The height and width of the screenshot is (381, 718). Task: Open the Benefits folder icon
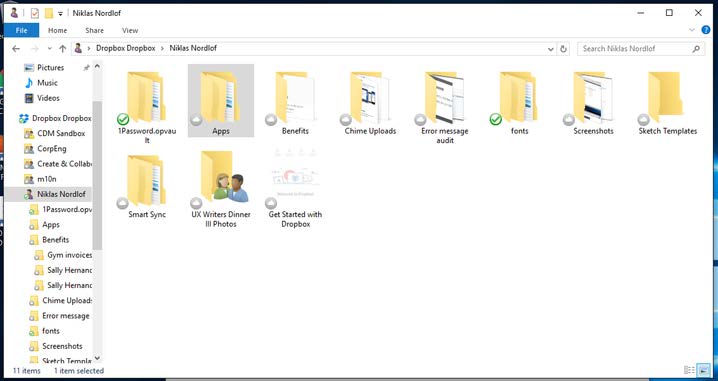click(295, 98)
